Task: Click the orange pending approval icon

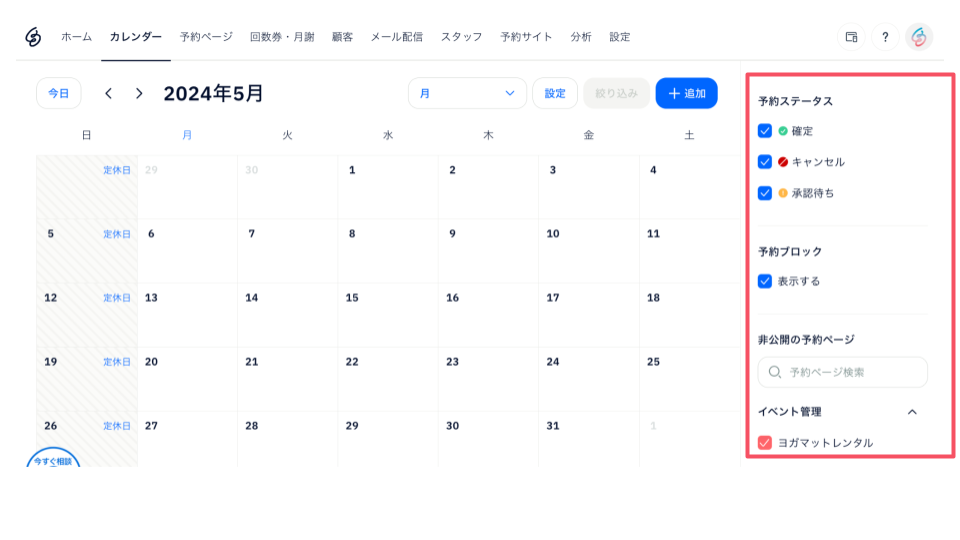Action: pos(782,193)
